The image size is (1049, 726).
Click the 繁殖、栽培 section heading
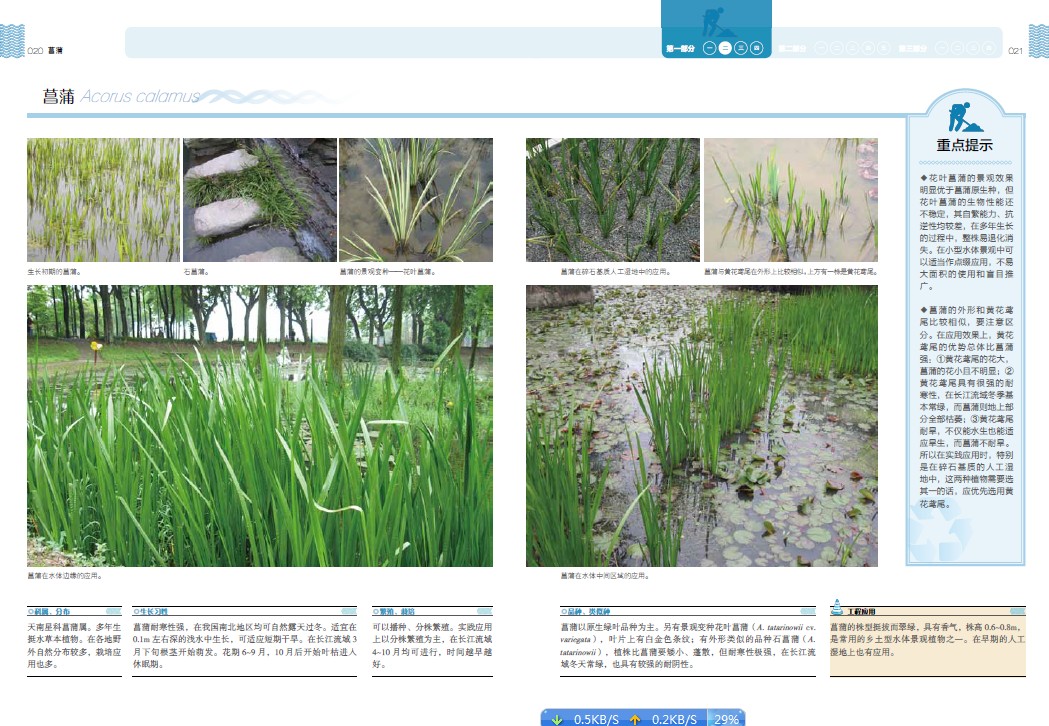394,610
